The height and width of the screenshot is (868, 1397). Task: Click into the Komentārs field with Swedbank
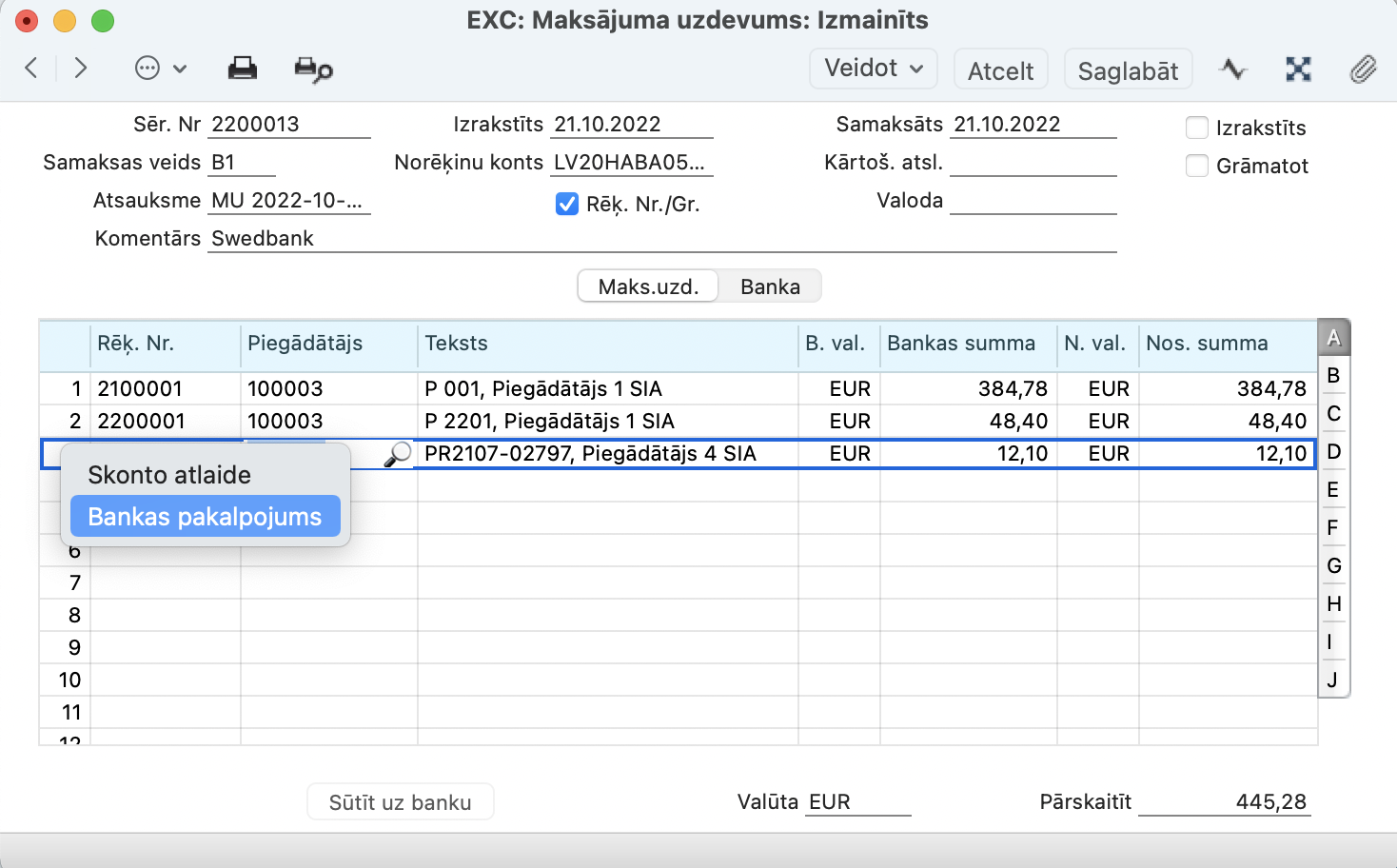(x=660, y=239)
